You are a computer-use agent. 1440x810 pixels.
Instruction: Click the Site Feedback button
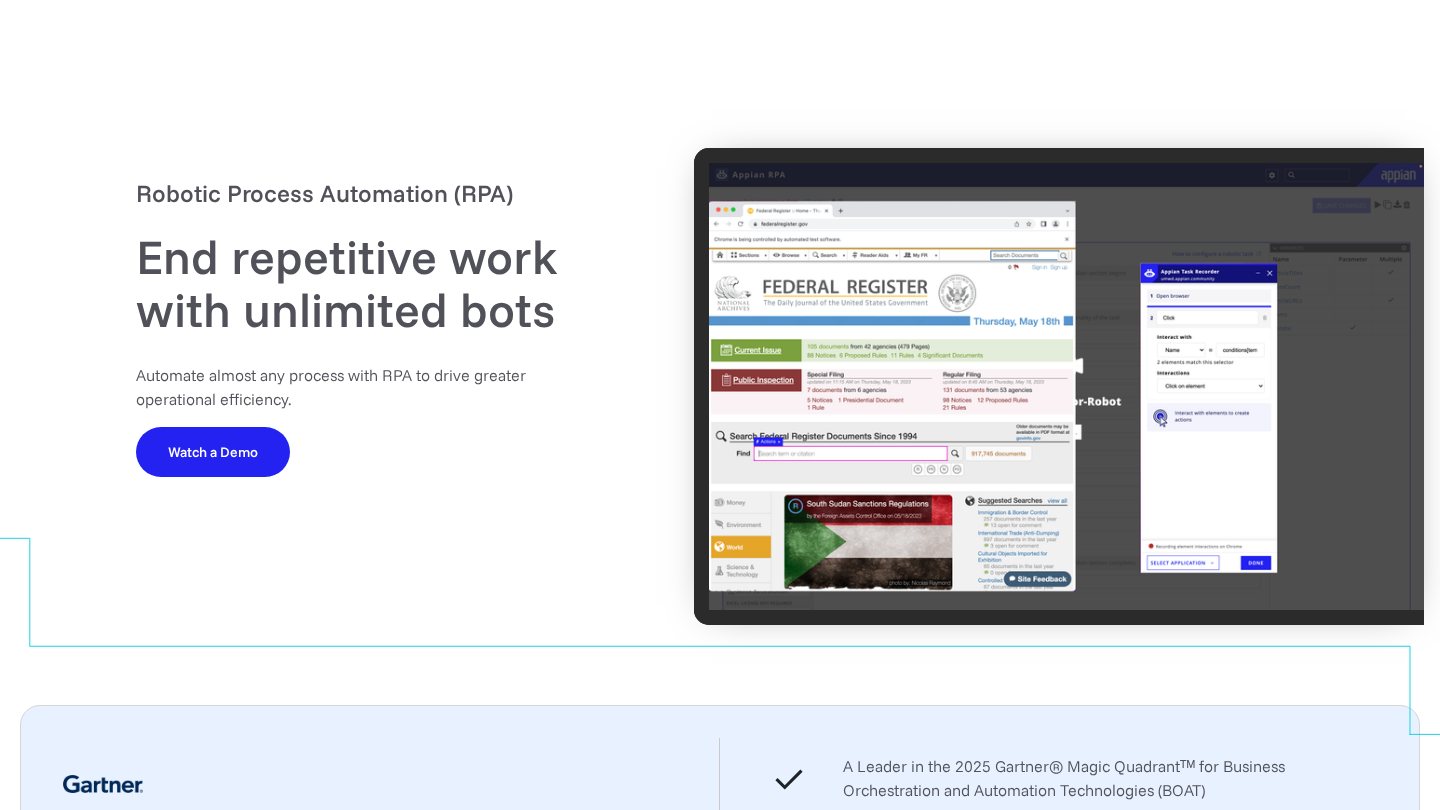[1038, 579]
